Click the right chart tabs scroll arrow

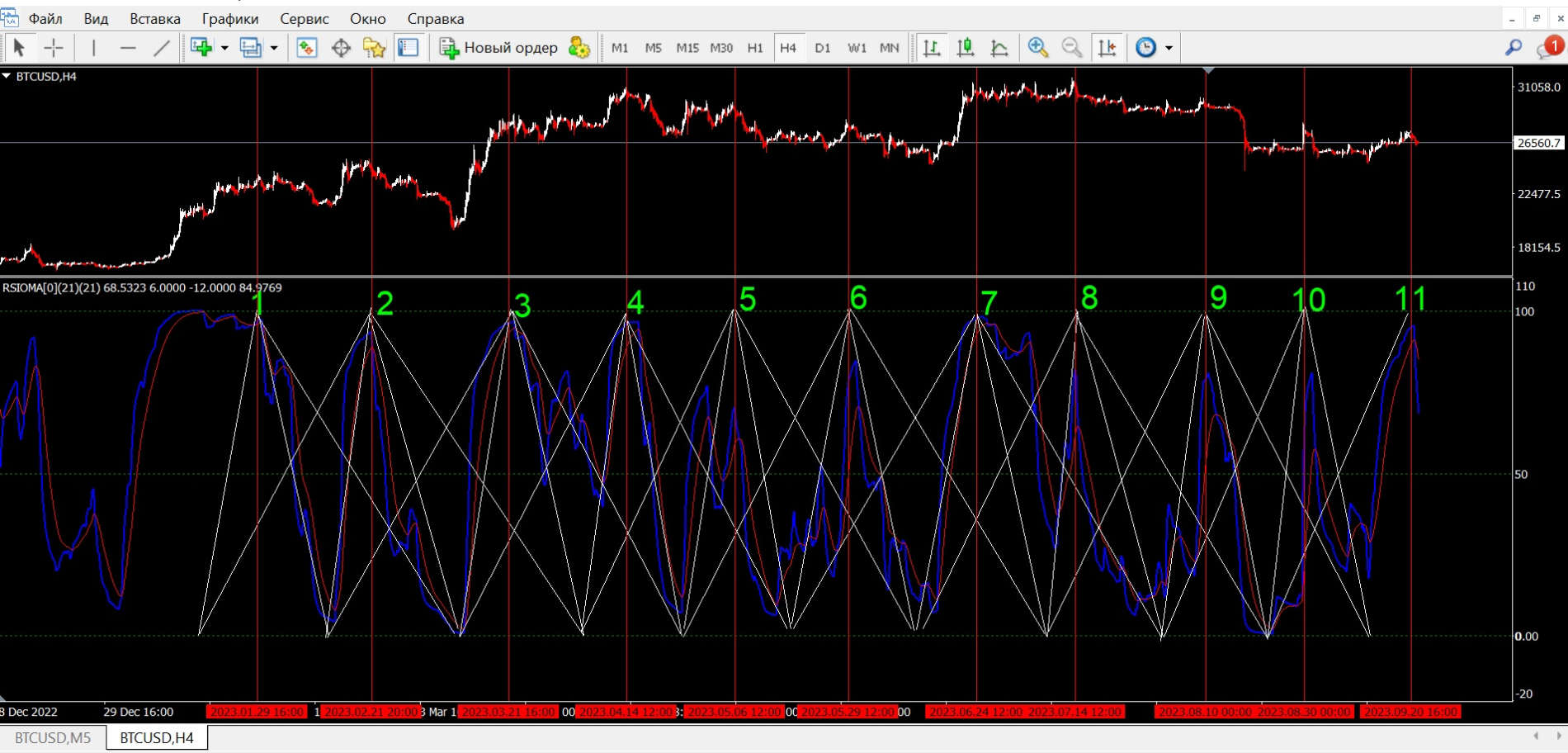(x=1559, y=736)
